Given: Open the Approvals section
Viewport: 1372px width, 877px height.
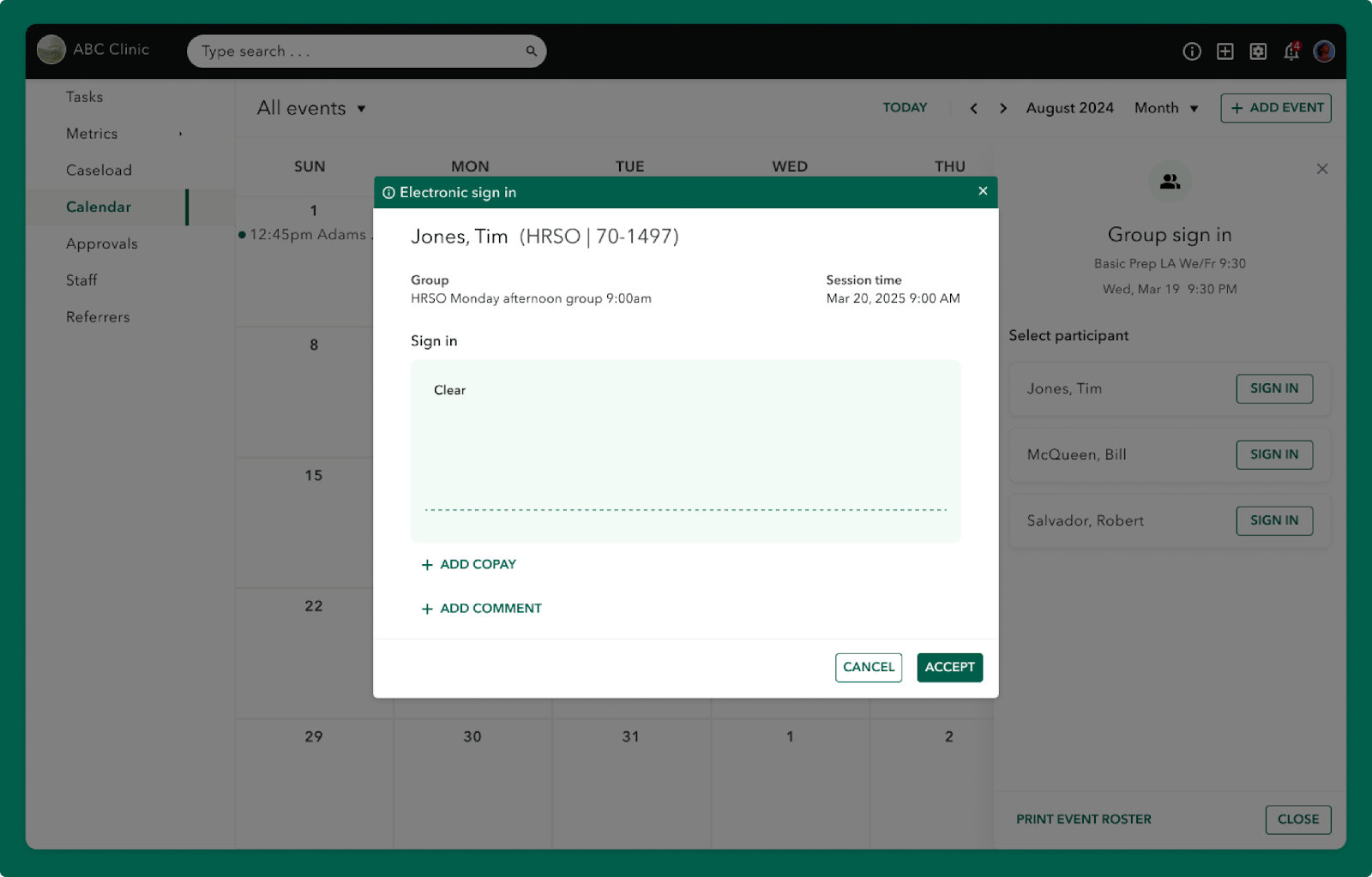Looking at the screenshot, I should 101,243.
